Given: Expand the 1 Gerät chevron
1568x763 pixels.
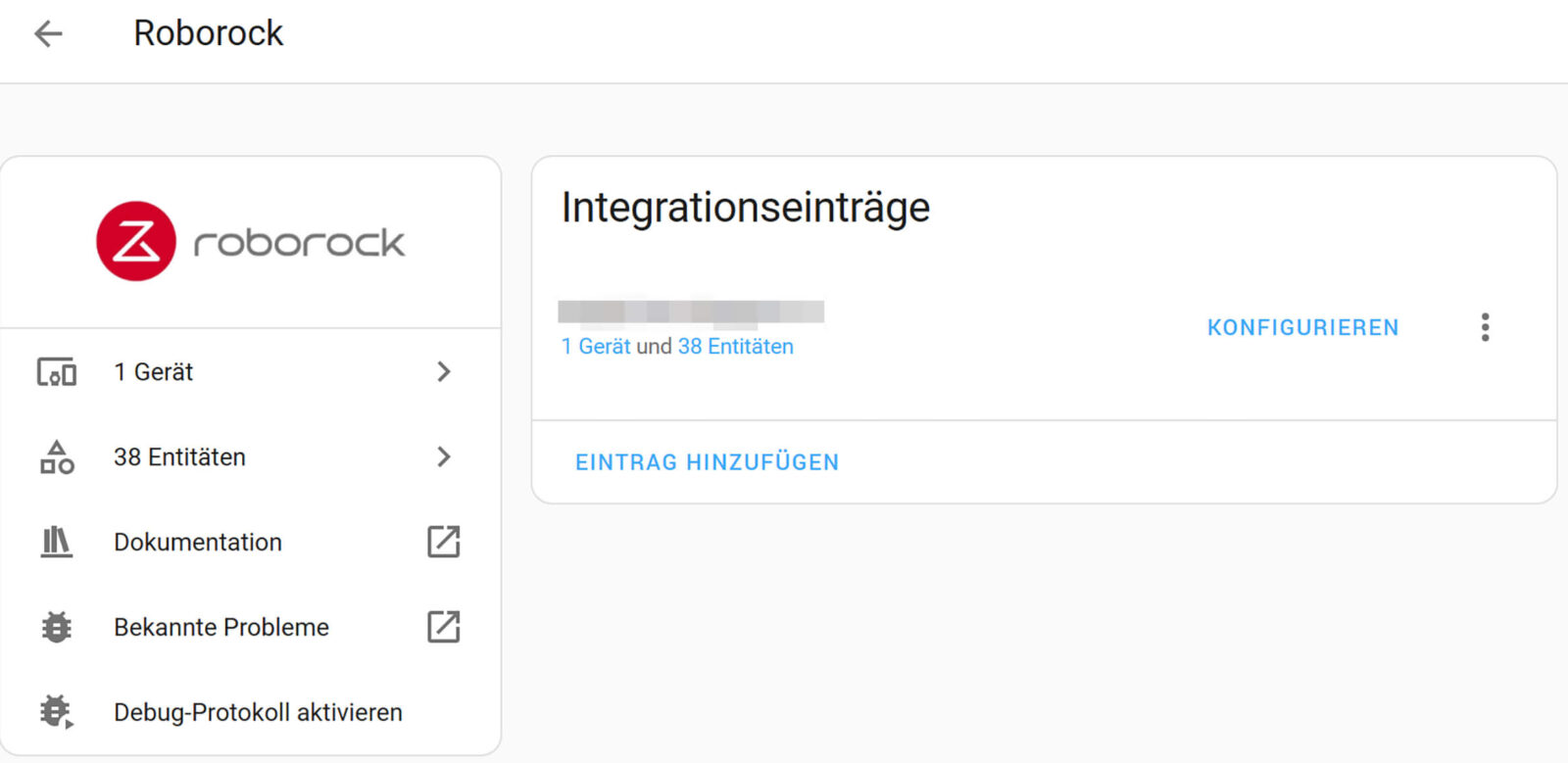Looking at the screenshot, I should click(444, 371).
